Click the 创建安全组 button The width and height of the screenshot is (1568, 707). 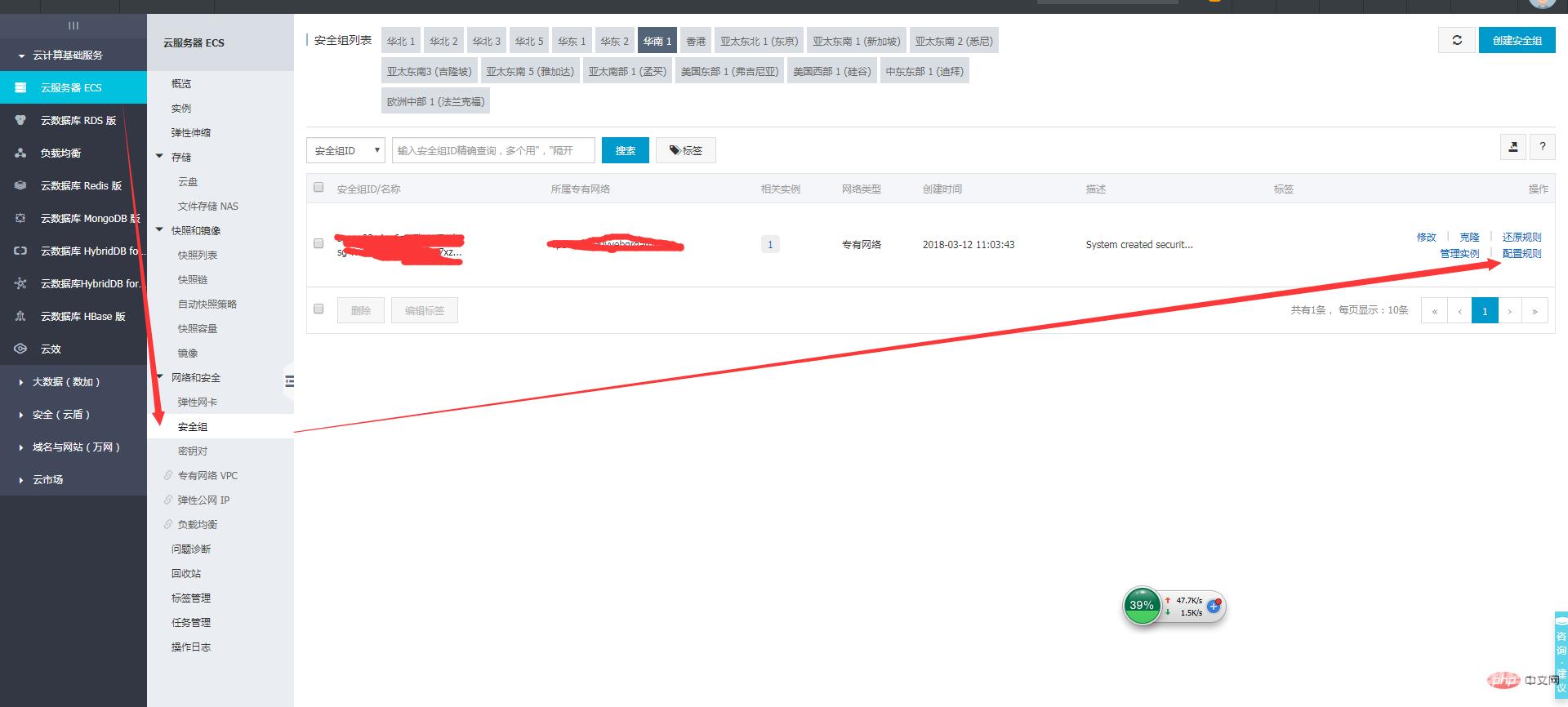1517,40
